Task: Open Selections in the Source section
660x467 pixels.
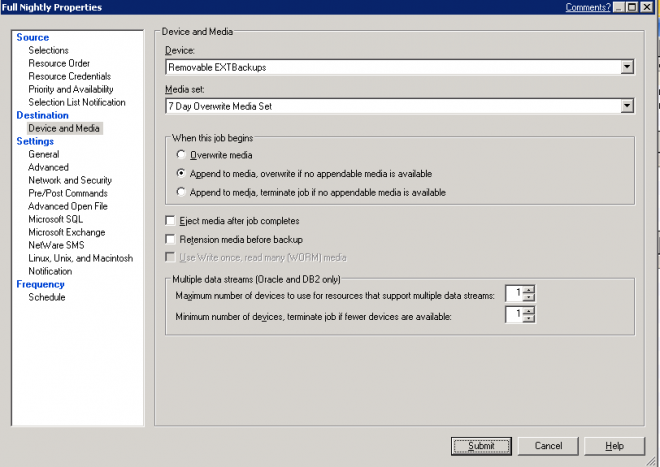Action: (x=48, y=50)
